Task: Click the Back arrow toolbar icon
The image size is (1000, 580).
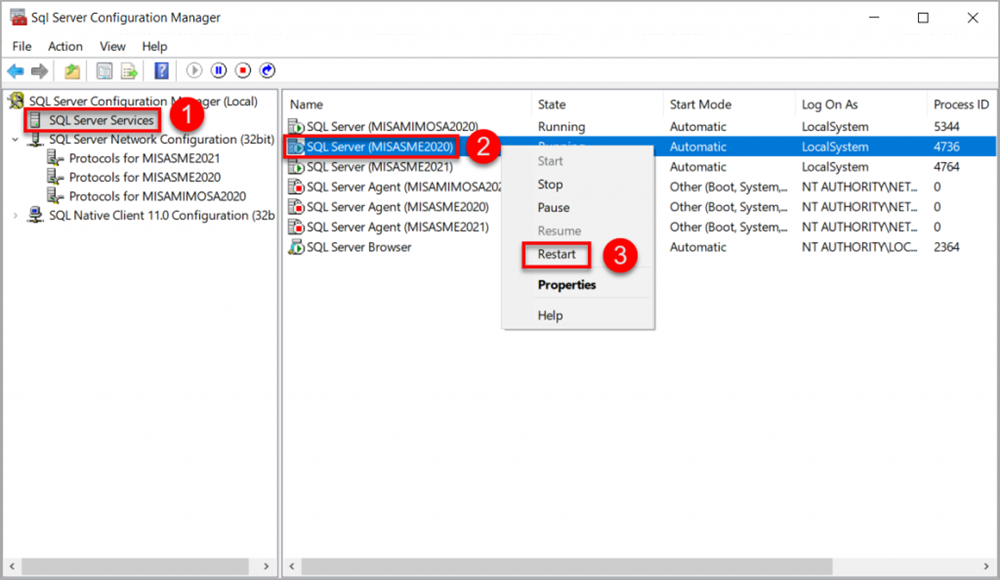Action: click(15, 71)
